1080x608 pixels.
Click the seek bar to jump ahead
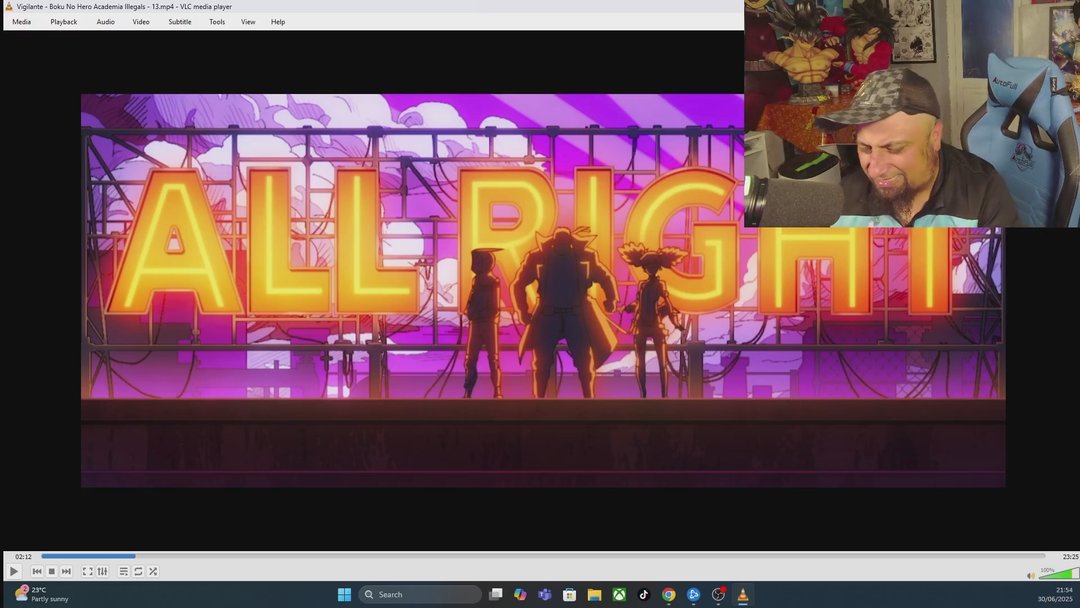pyautogui.click(x=400, y=556)
